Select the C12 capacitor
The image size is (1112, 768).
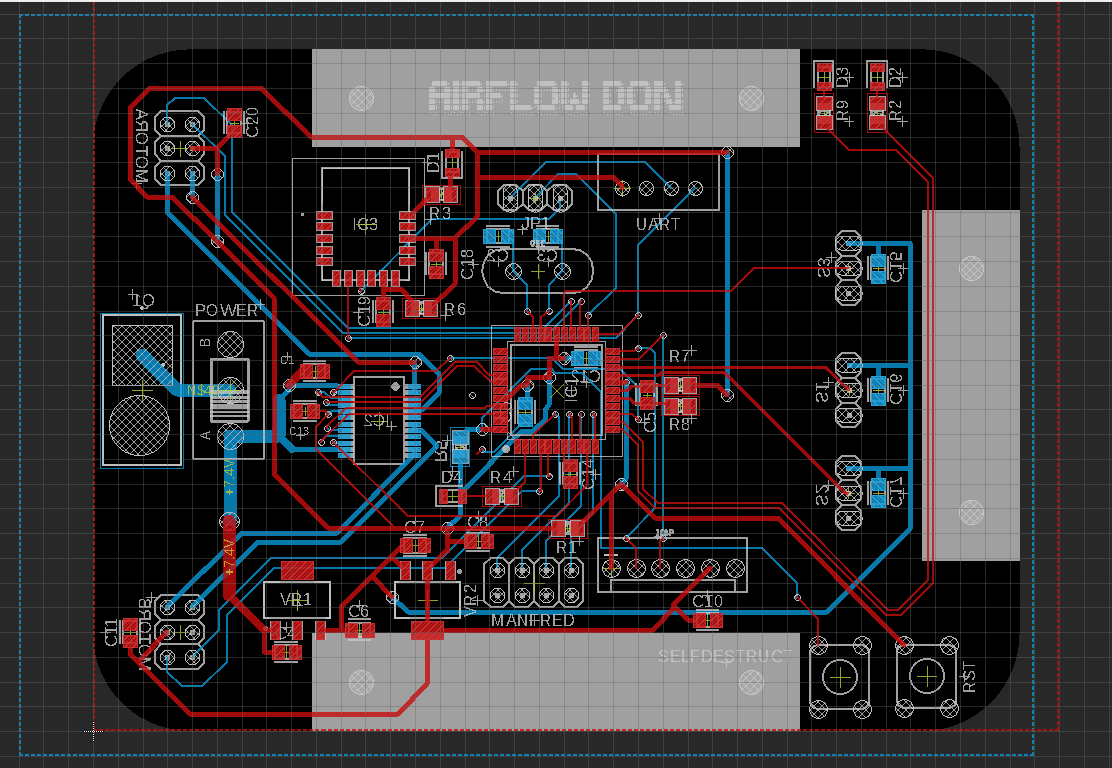pos(878,269)
